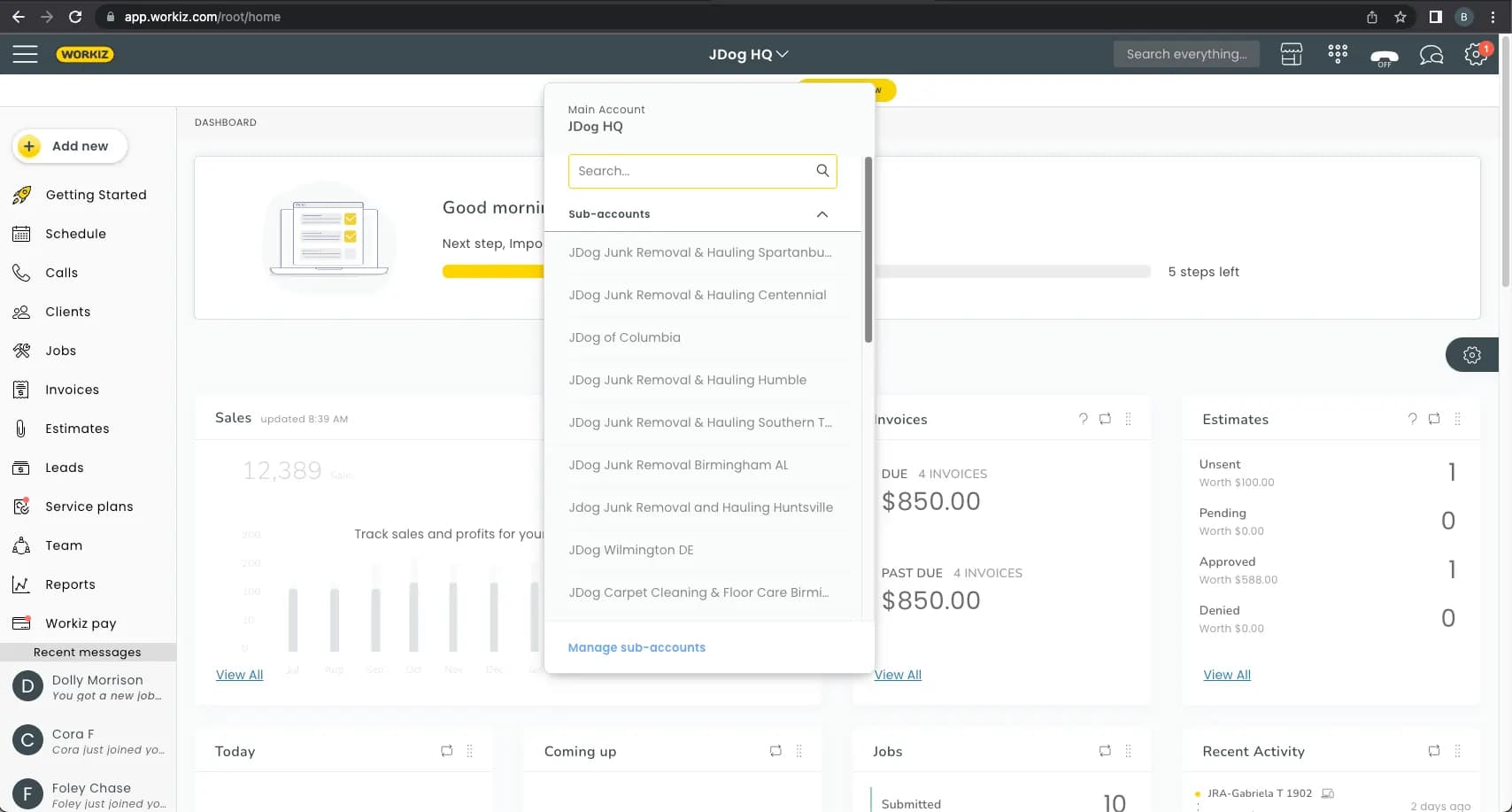Click the Add new button

pyautogui.click(x=70, y=146)
